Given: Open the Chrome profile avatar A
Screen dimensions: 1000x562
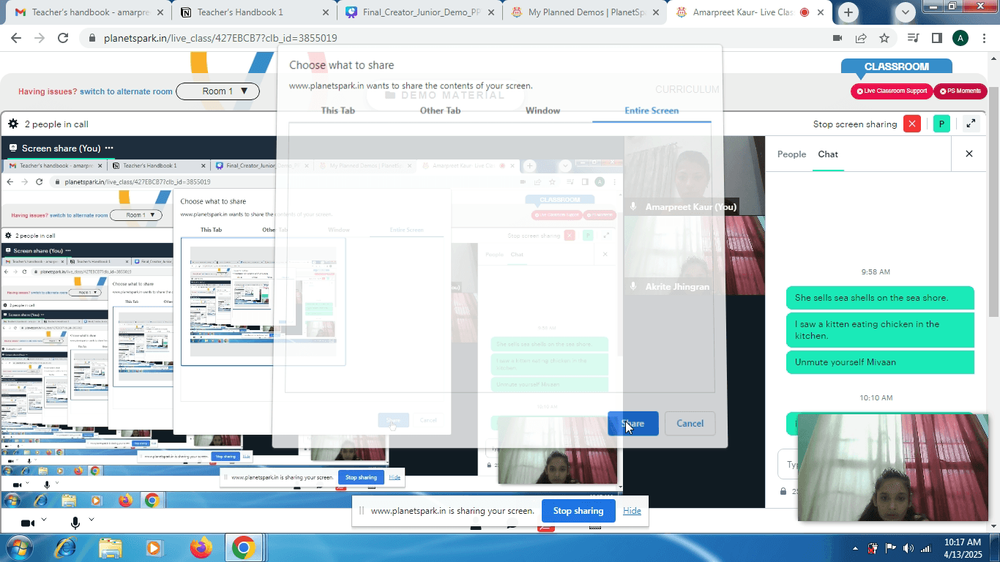Looking at the screenshot, I should [x=960, y=38].
